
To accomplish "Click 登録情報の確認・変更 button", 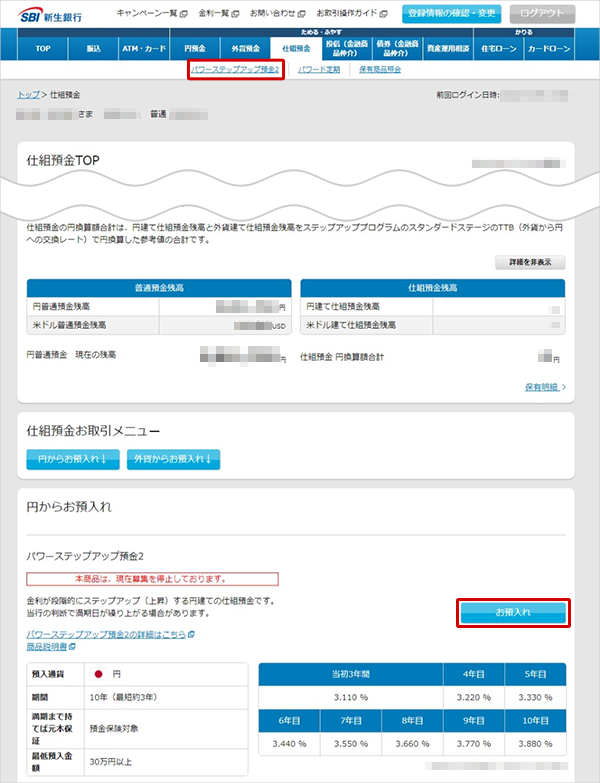I will coord(451,13).
